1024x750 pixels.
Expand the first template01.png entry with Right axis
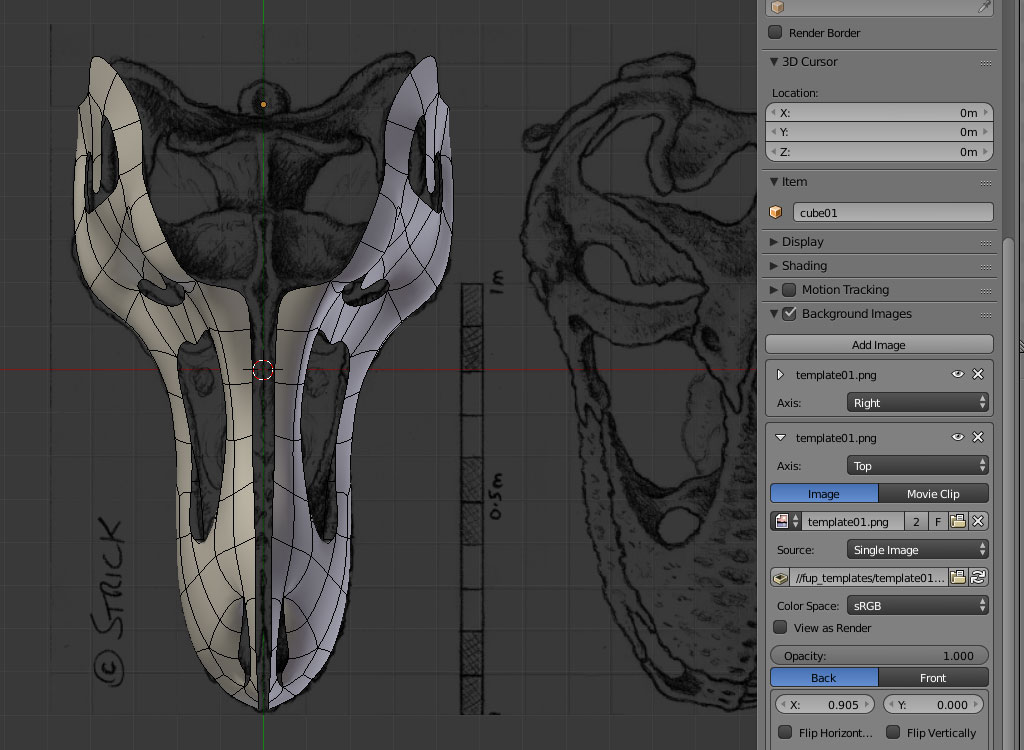coord(780,375)
